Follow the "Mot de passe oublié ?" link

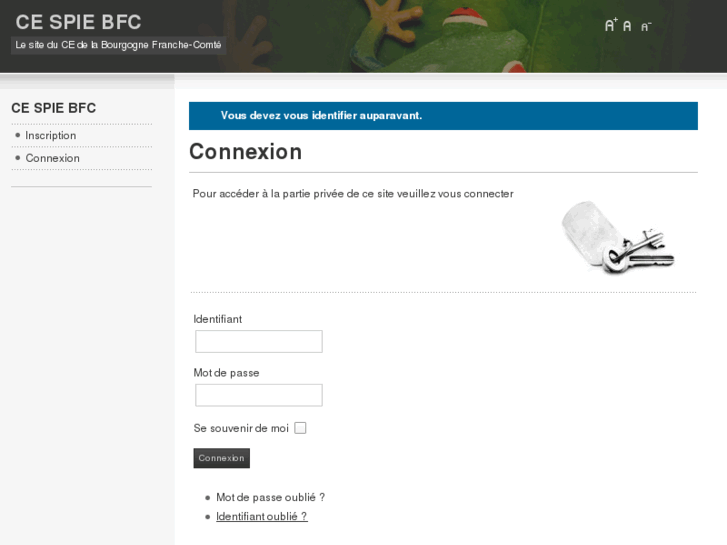[270, 497]
